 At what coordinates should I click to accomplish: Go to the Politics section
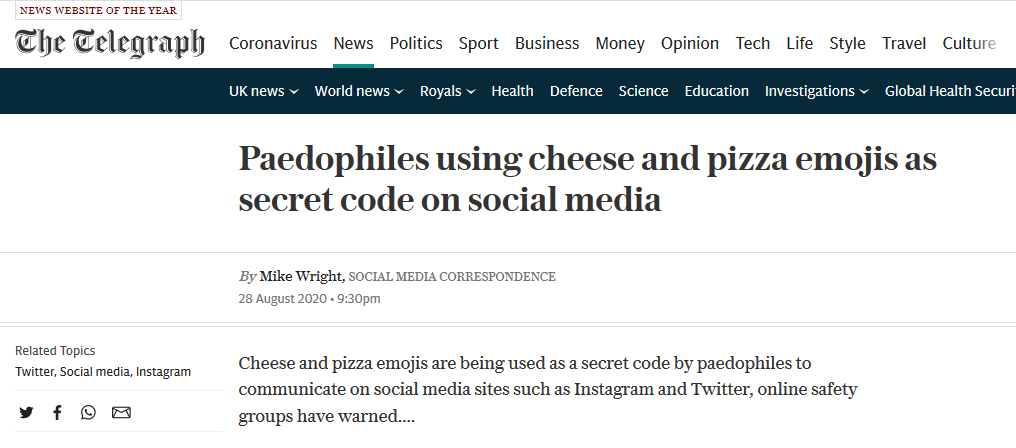coord(416,43)
